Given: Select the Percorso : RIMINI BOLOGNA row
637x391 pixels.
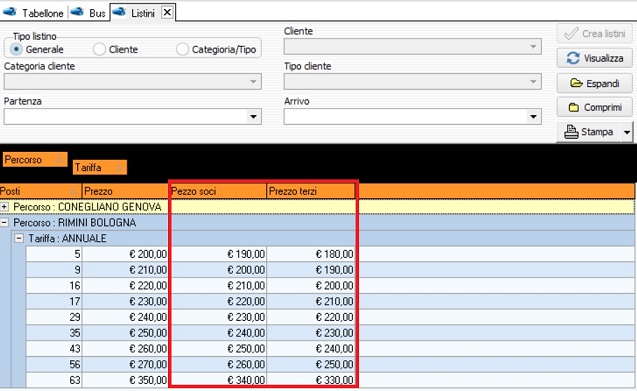Looking at the screenshot, I should [317, 223].
